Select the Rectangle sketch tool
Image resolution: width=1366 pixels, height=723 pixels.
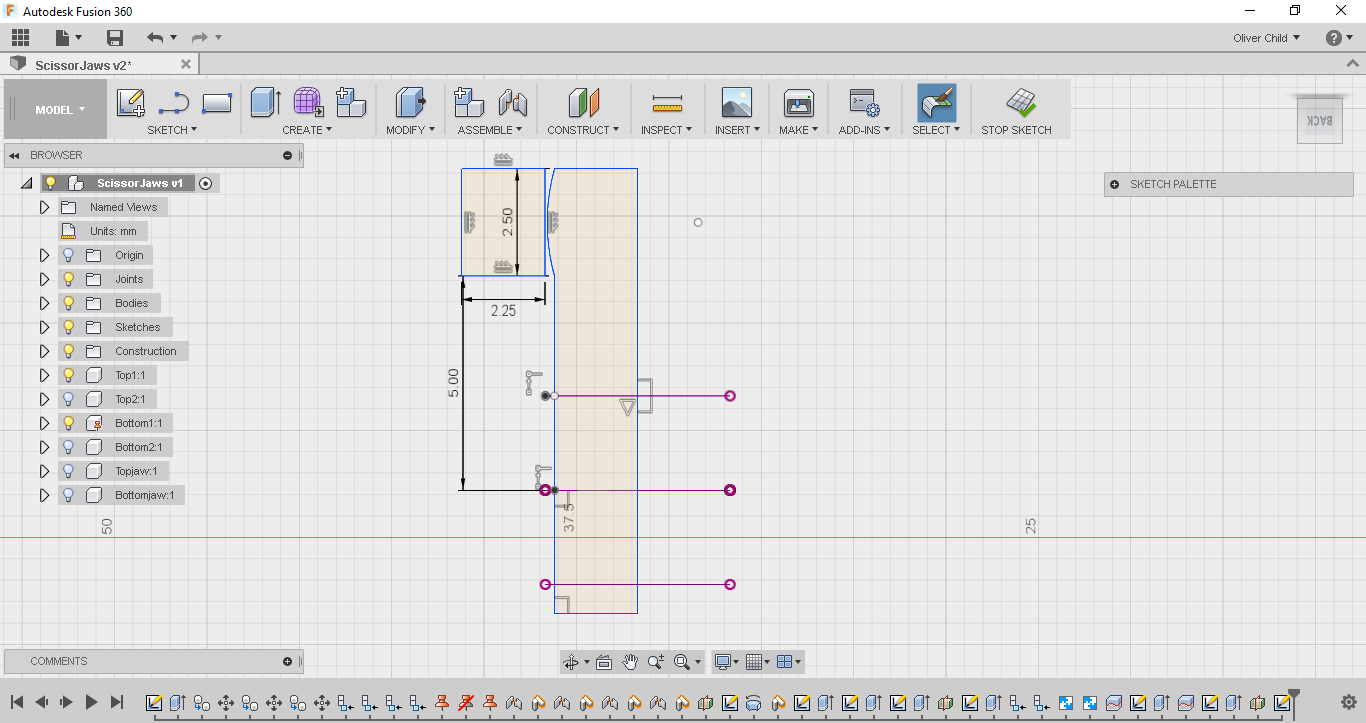(x=217, y=102)
